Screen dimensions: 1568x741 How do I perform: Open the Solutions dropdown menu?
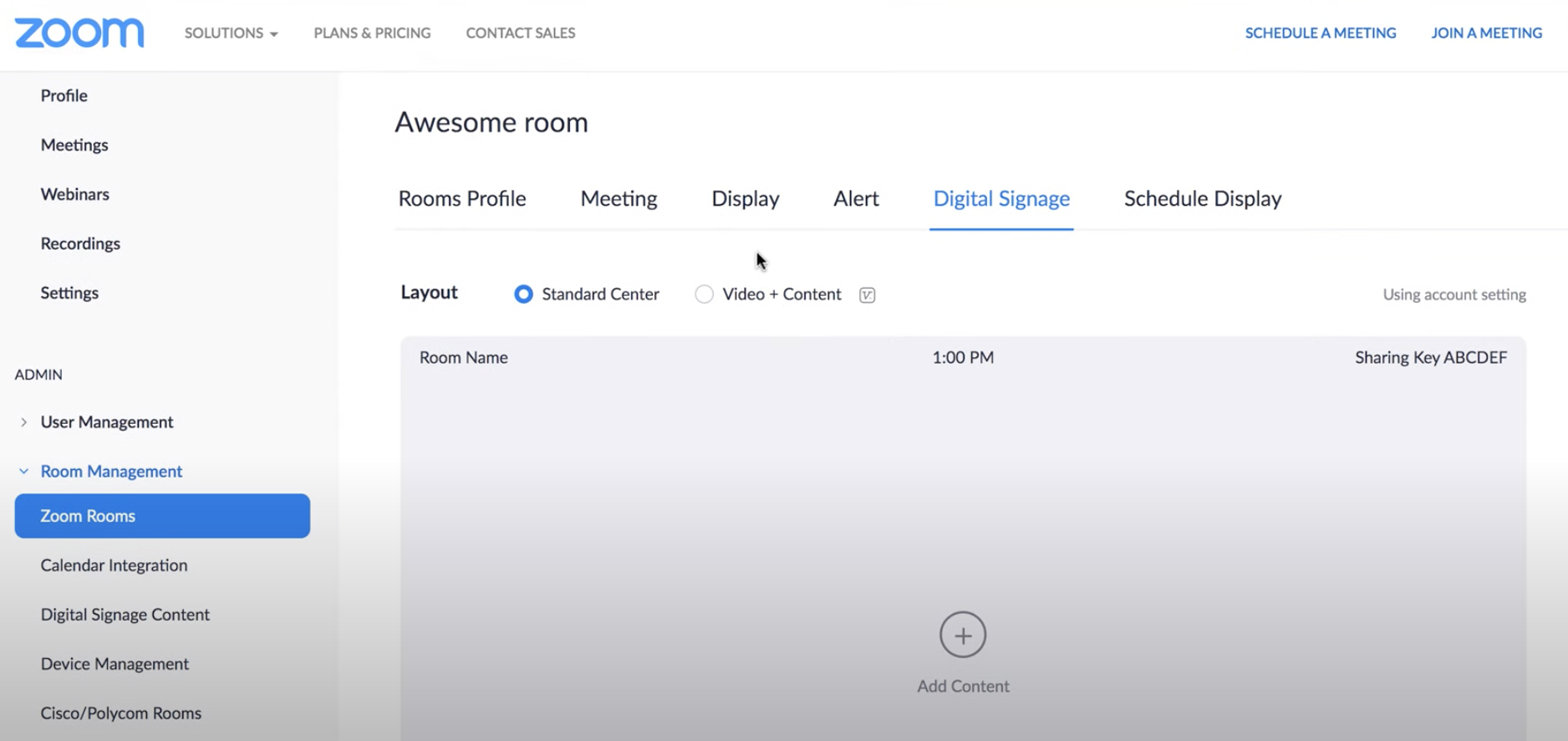[232, 33]
